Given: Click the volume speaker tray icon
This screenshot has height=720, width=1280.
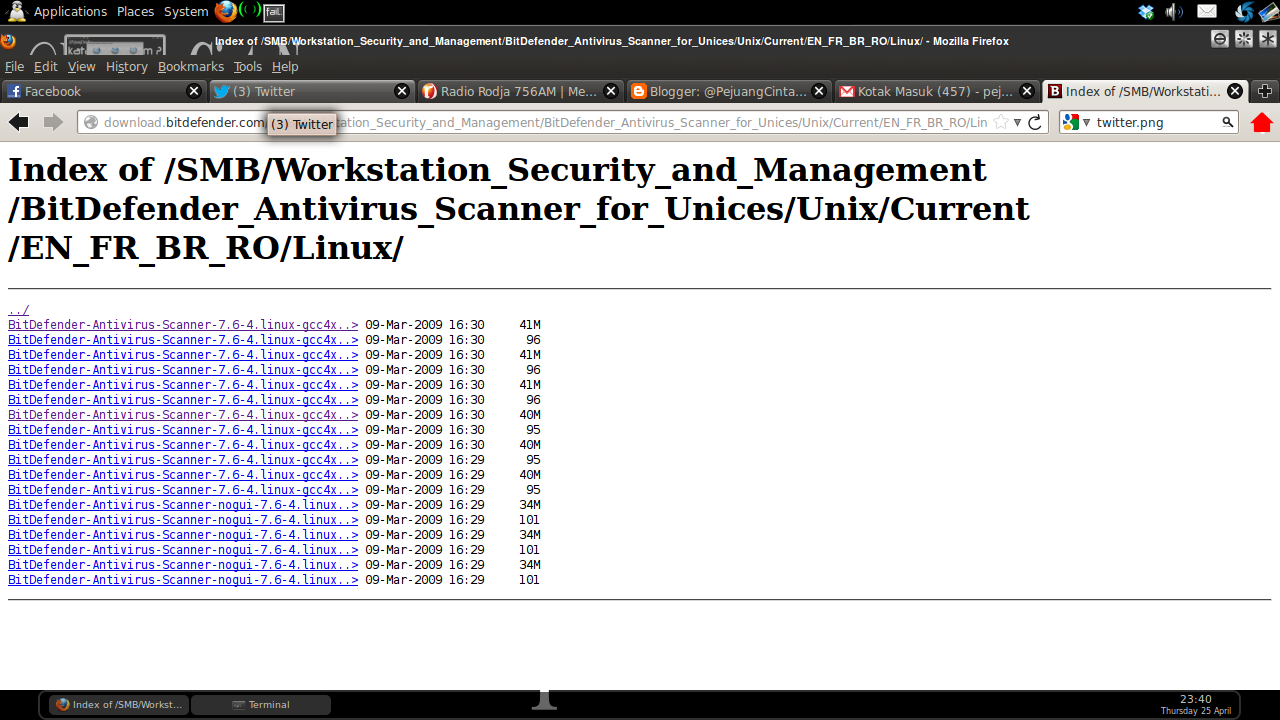Looking at the screenshot, I should click(x=1175, y=12).
